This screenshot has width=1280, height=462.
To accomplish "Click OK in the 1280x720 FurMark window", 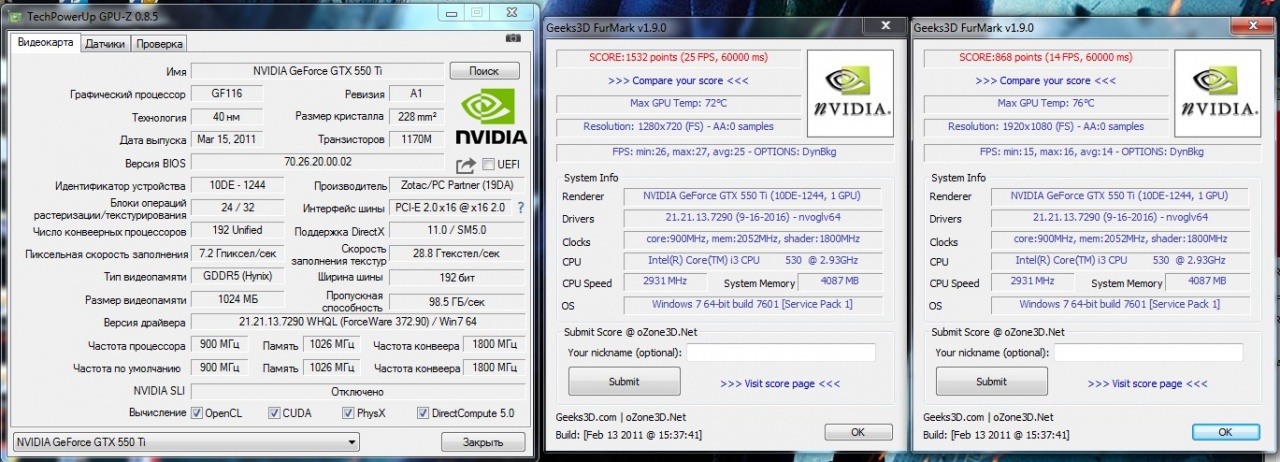I will (858, 432).
